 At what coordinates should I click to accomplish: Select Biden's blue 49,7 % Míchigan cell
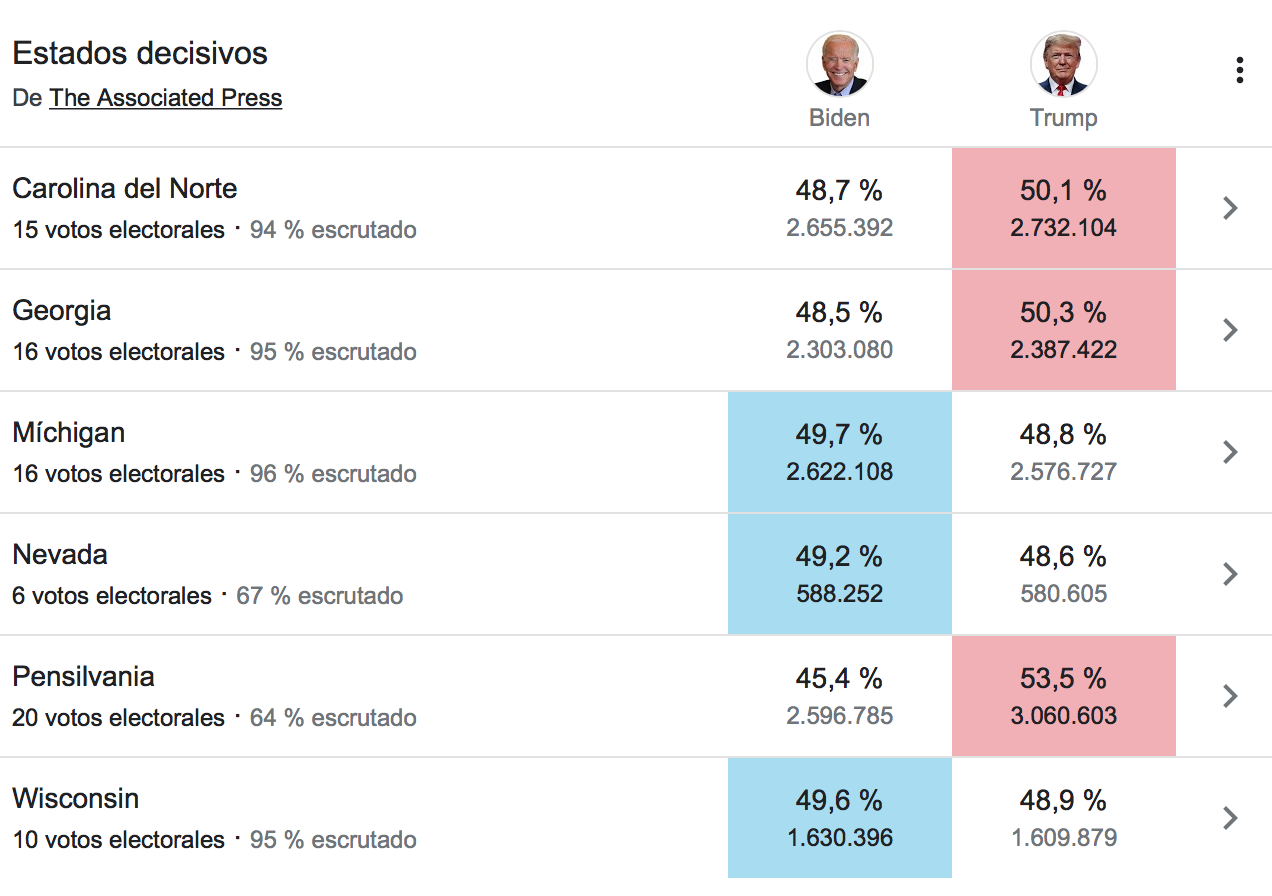click(840, 452)
